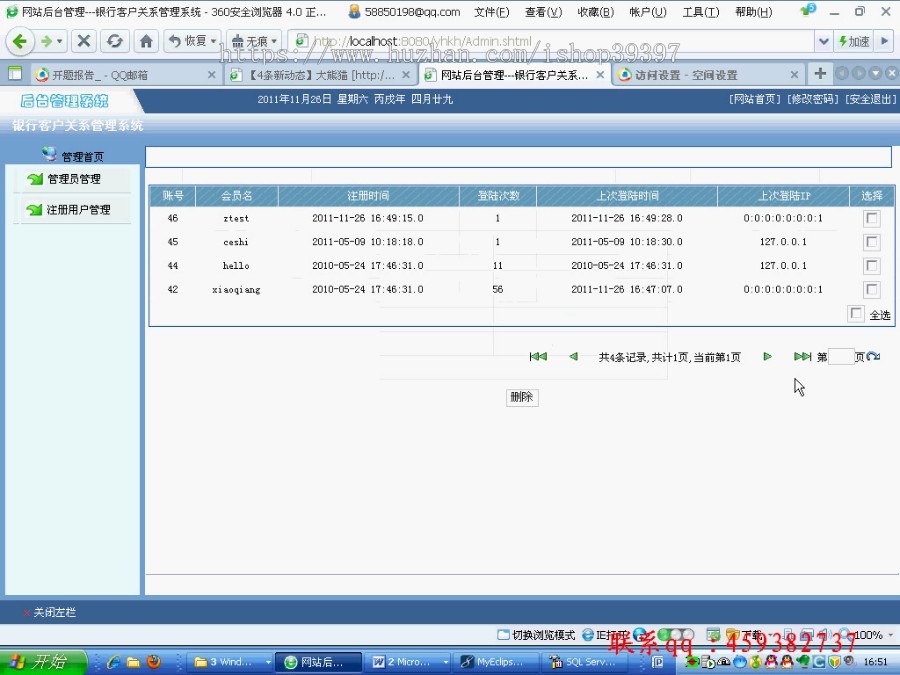The height and width of the screenshot is (675, 900).
Task: Click the browser back arrow button
Action: [x=20, y=41]
